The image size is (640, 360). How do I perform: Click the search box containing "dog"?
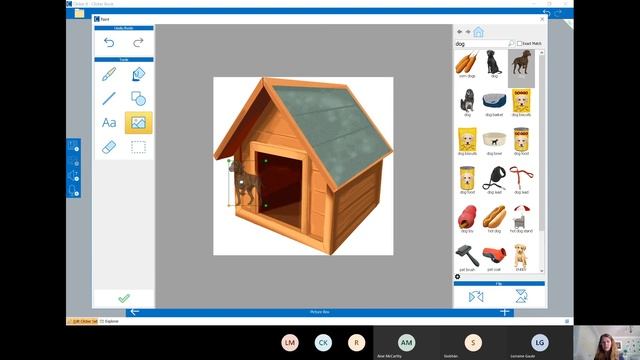pyautogui.click(x=481, y=44)
